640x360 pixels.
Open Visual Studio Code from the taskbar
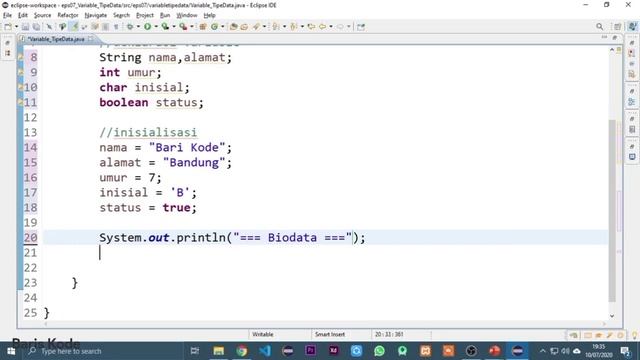264,351
